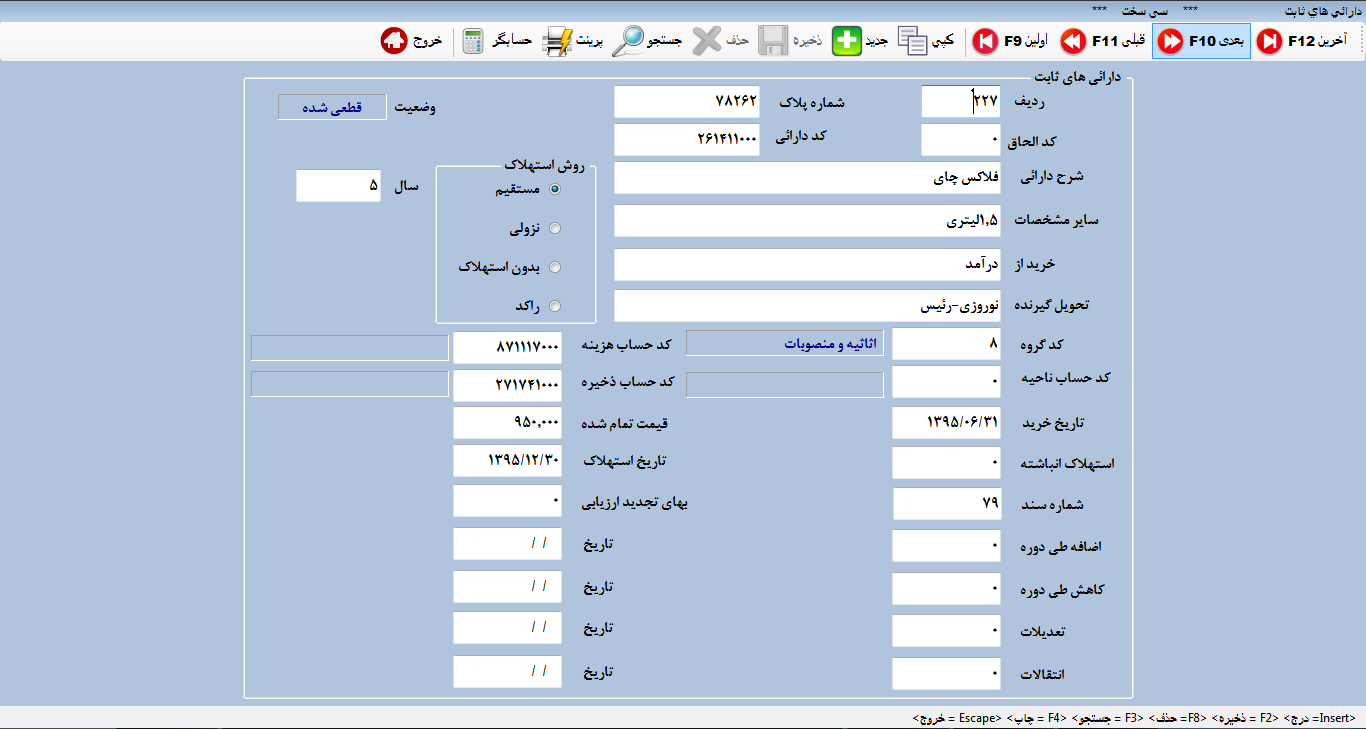
Task: Jump to last record (آخرین F12)
Action: (1270, 42)
